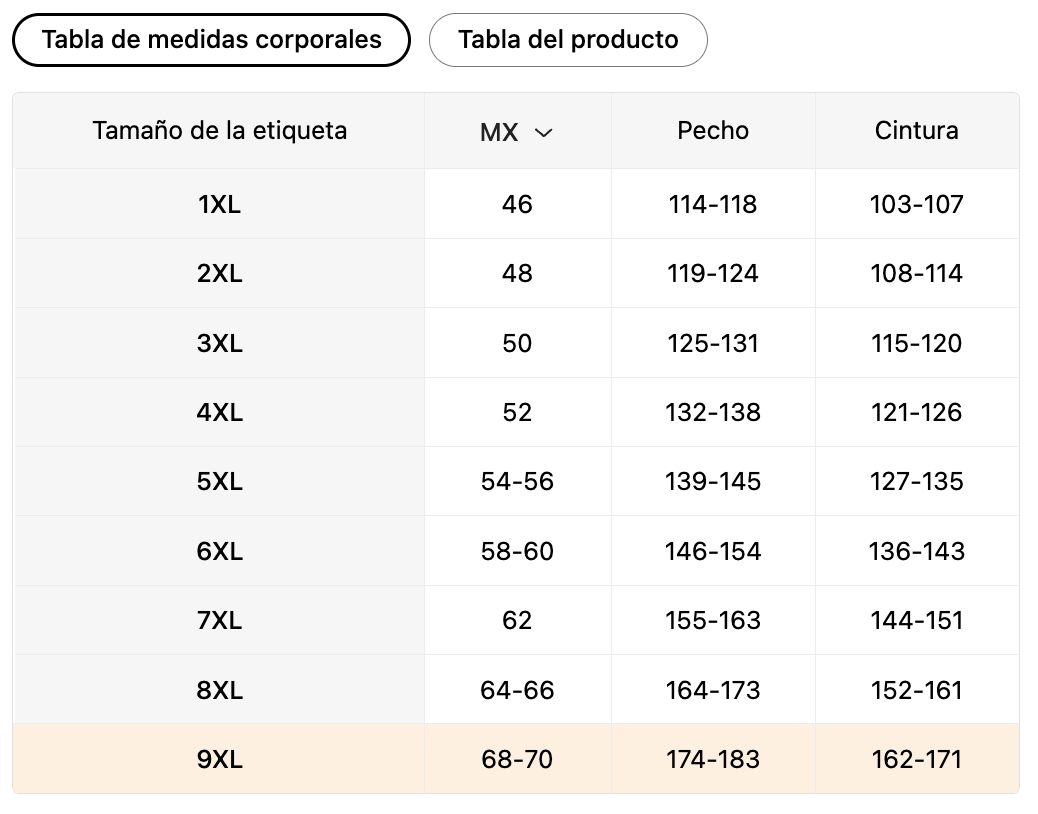Screen dimensions: 1038x814
Task: Click the 68-70 MX size cell
Action: [517, 759]
